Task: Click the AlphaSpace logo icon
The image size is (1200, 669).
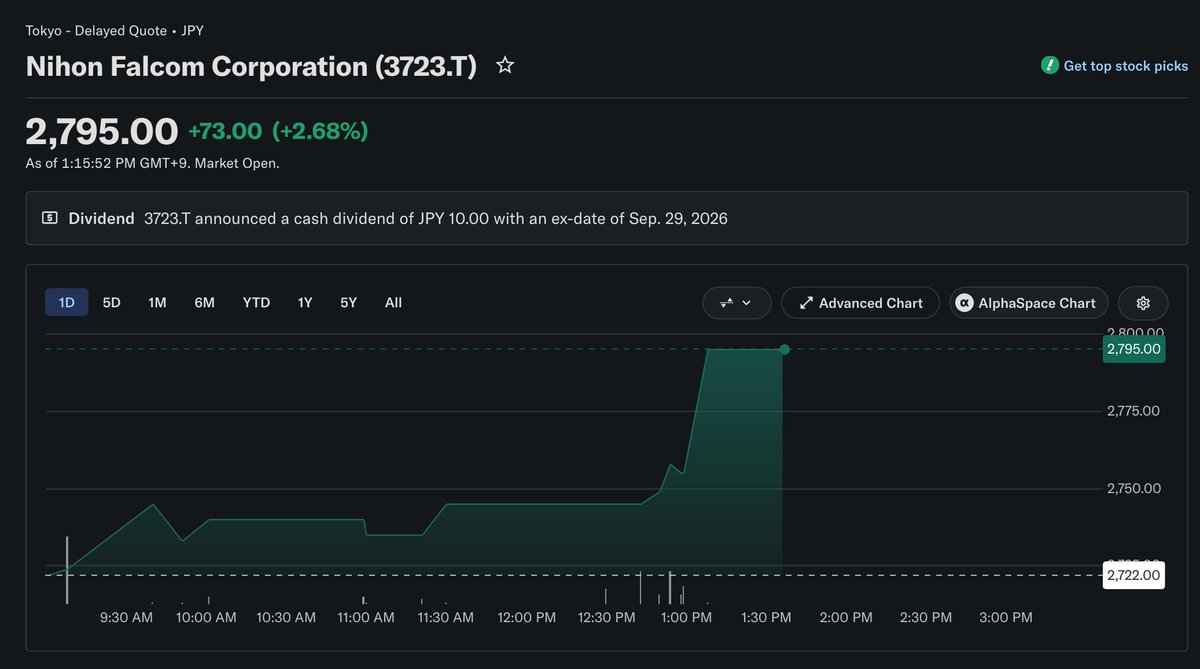Action: click(x=964, y=303)
